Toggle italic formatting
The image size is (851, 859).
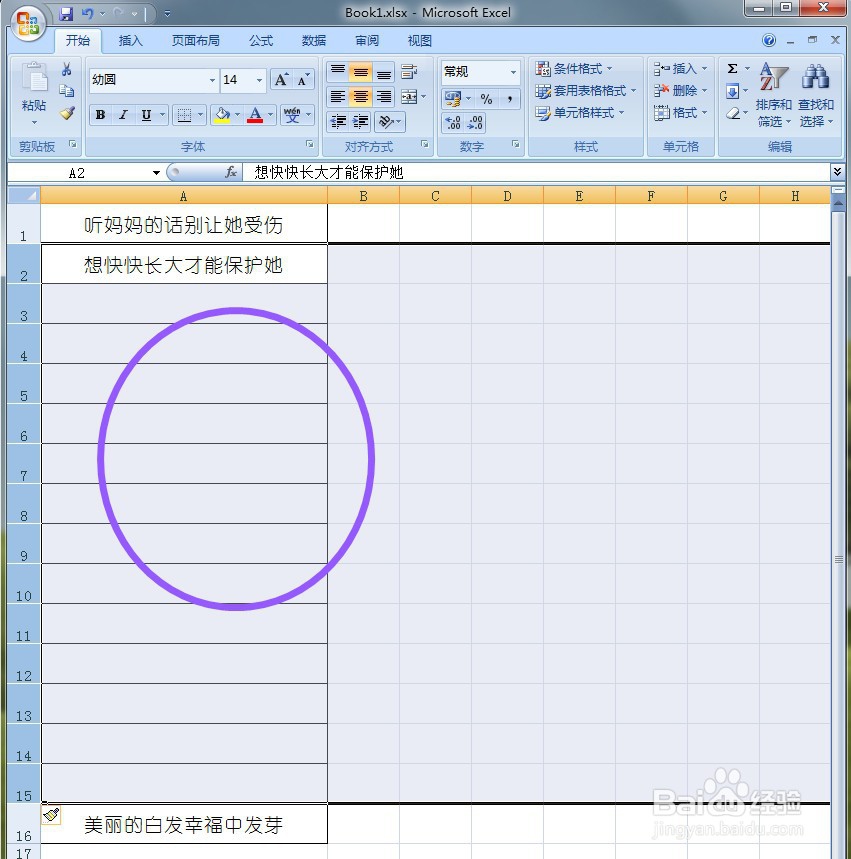click(122, 114)
